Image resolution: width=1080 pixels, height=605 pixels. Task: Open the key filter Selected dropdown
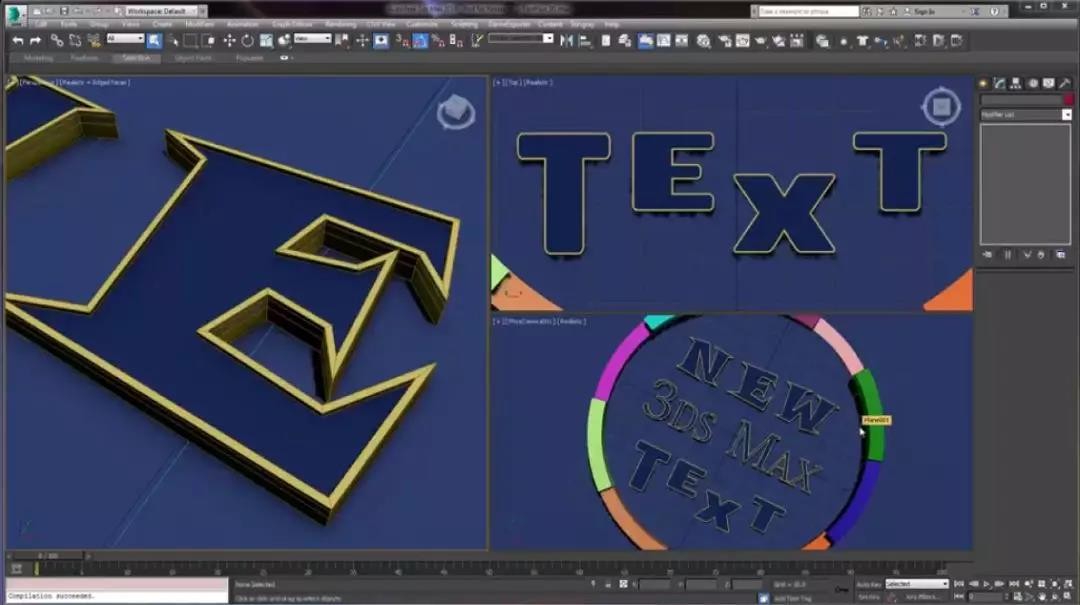click(917, 584)
